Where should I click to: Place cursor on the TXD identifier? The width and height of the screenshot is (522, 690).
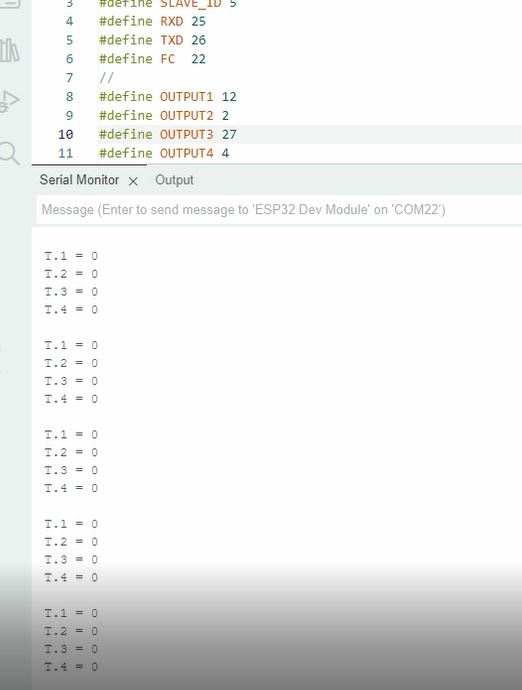(171, 40)
